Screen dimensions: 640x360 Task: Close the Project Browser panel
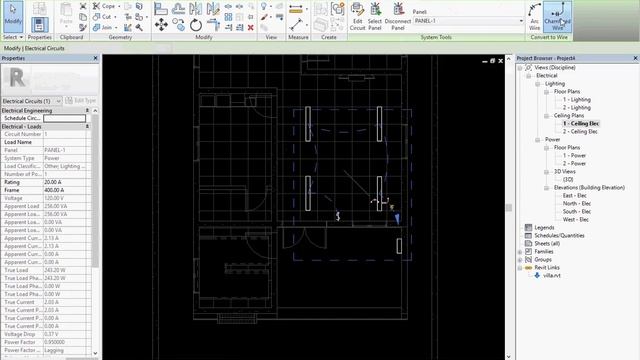click(636, 58)
